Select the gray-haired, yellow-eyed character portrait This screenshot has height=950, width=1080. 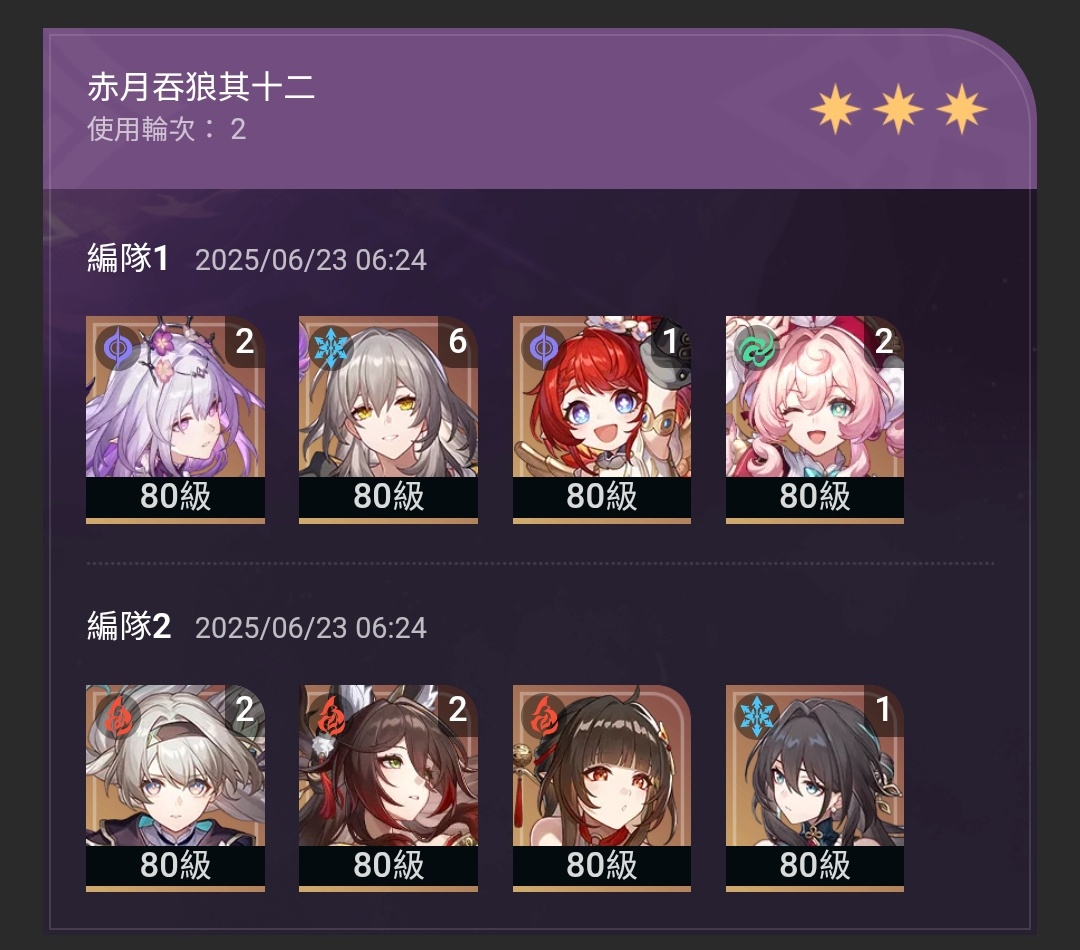[388, 420]
